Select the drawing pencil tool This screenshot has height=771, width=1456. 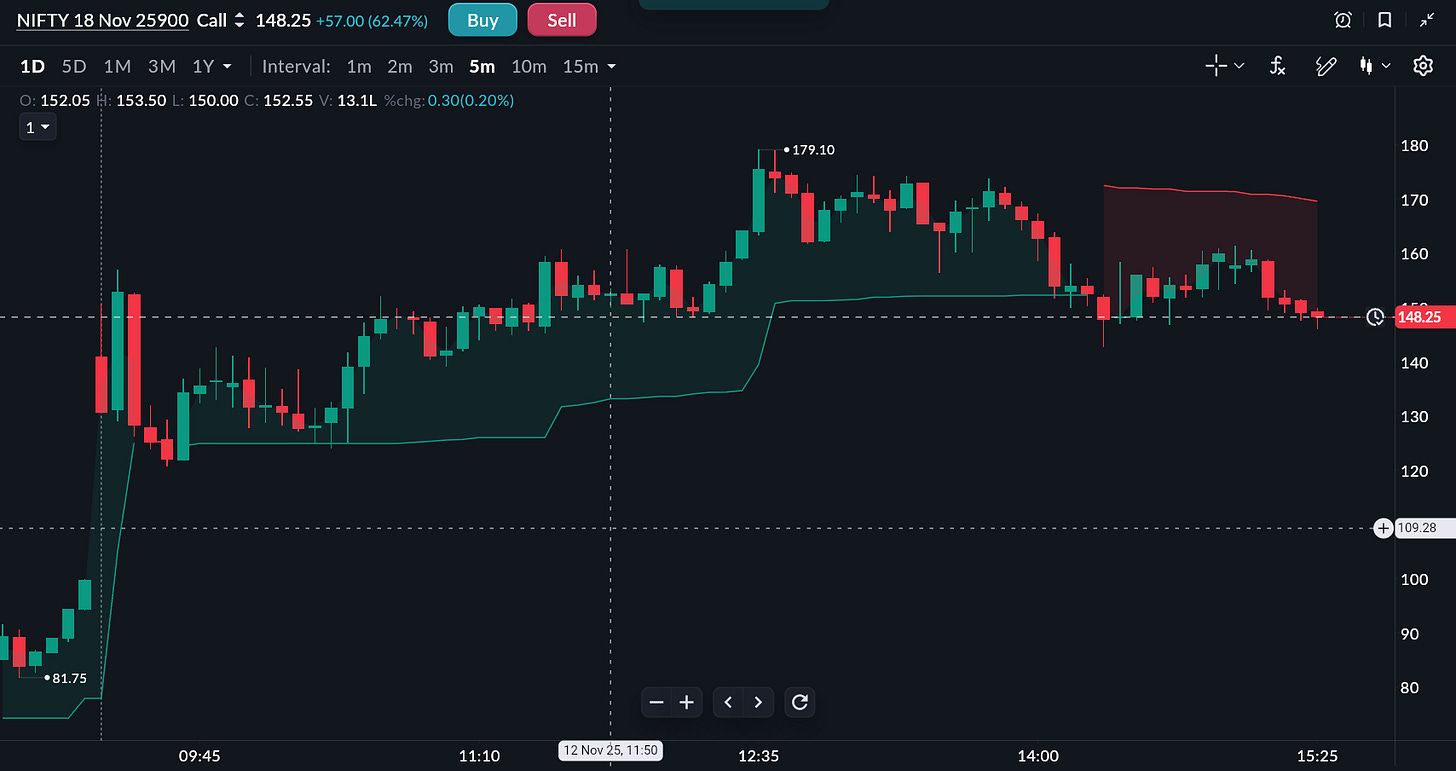click(x=1326, y=66)
